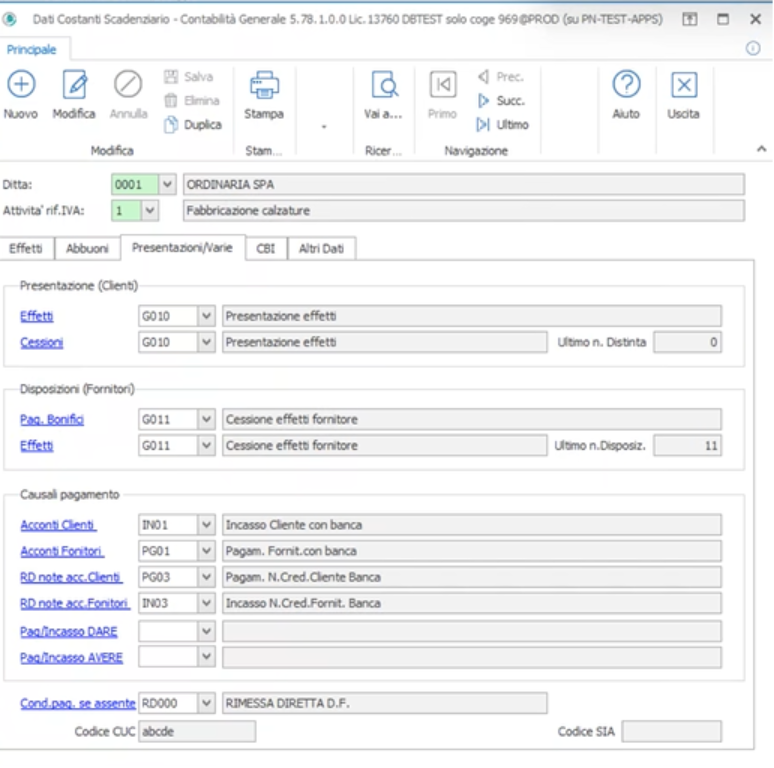Image resolution: width=774 pixels, height=768 pixels.
Task: Click the Uscita exit icon
Action: pyautogui.click(x=684, y=86)
